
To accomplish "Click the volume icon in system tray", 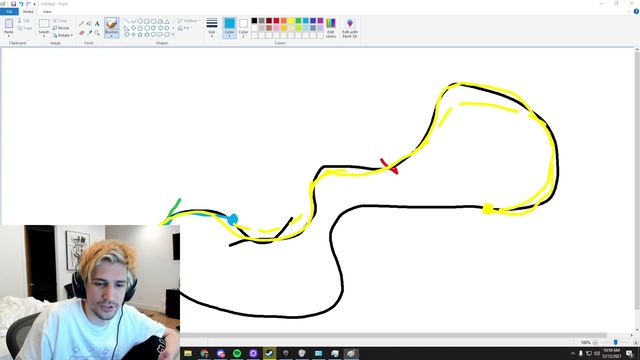I will 597,353.
